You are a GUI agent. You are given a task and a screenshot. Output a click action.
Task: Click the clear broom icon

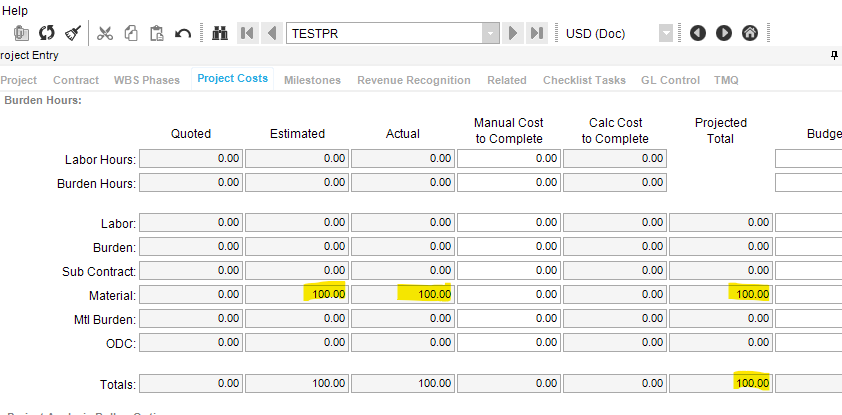73,33
